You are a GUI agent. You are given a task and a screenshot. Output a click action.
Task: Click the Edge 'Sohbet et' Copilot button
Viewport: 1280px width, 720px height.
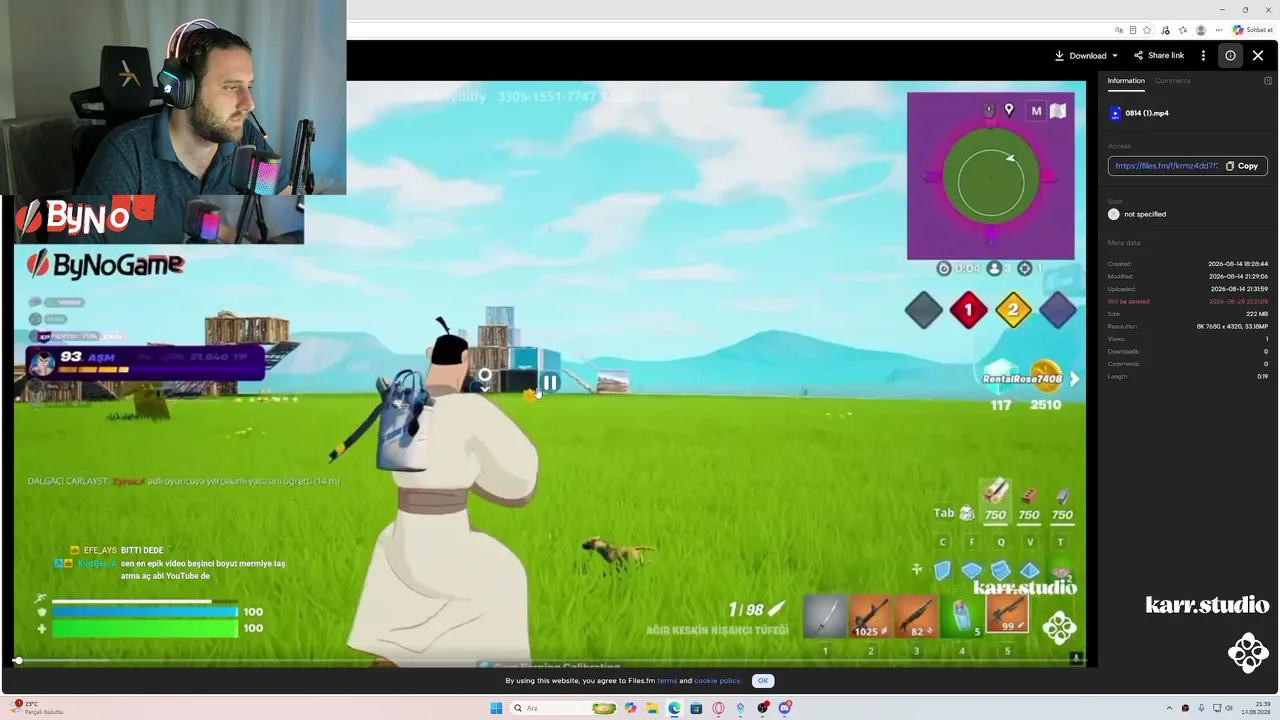tap(1251, 30)
